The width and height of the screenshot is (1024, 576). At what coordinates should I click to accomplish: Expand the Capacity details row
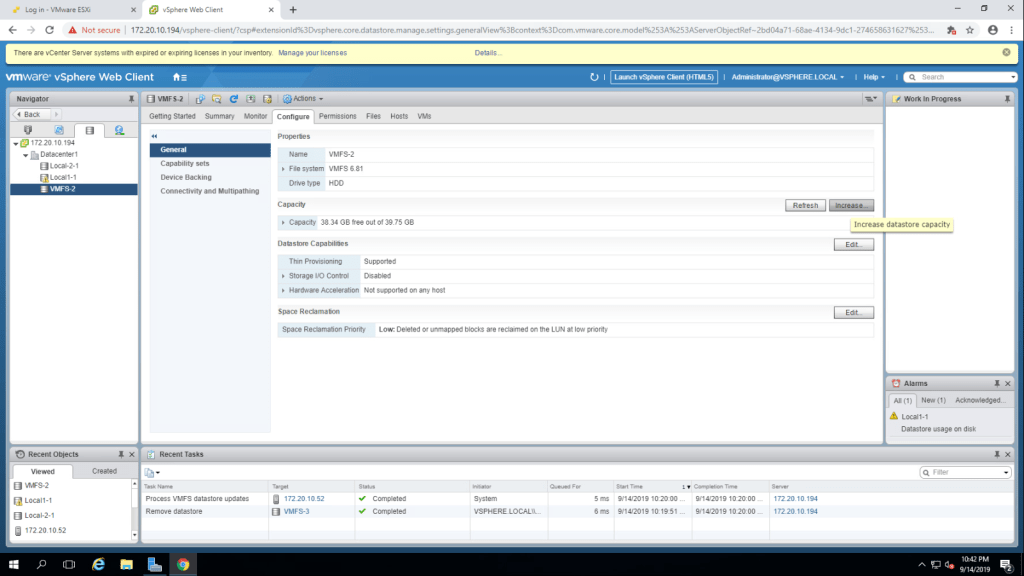(x=283, y=222)
